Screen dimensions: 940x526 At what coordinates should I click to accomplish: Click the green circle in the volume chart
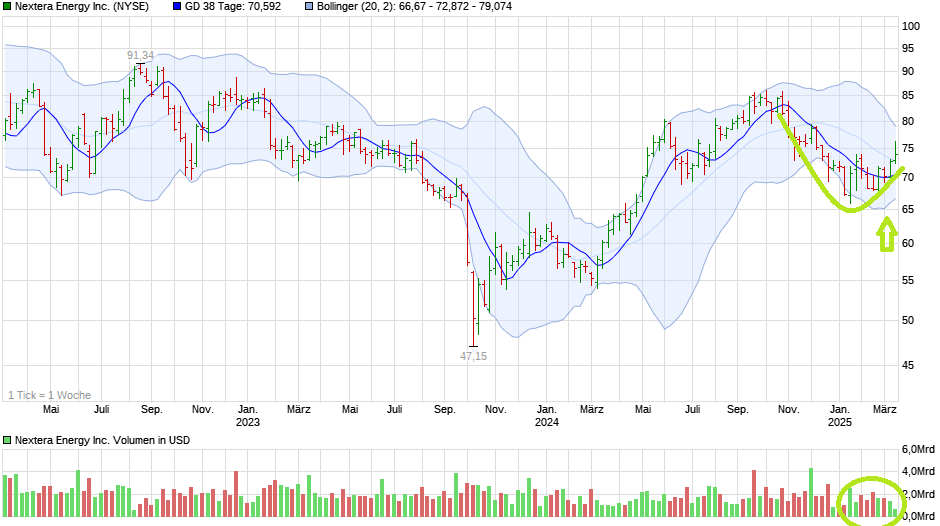coord(870,499)
